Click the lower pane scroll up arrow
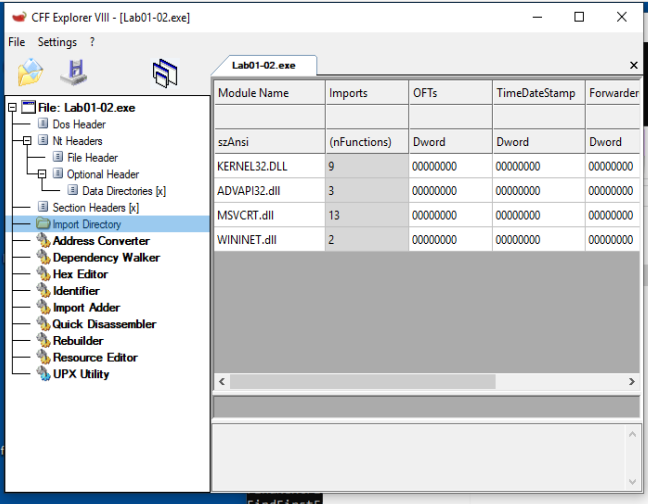 click(x=632, y=434)
